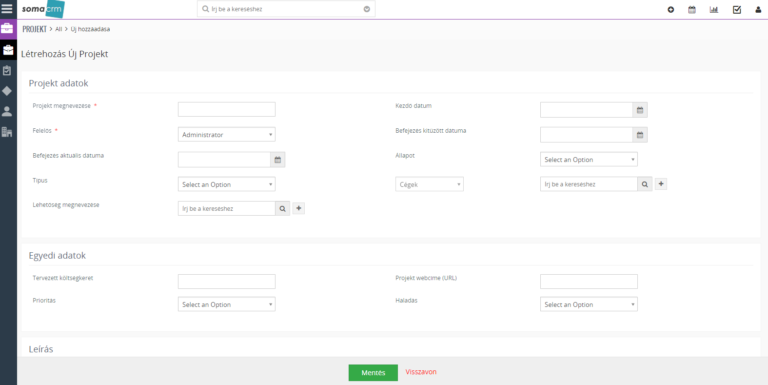768x385 pixels.
Task: Click the Haladas field label
Action: tap(407, 300)
